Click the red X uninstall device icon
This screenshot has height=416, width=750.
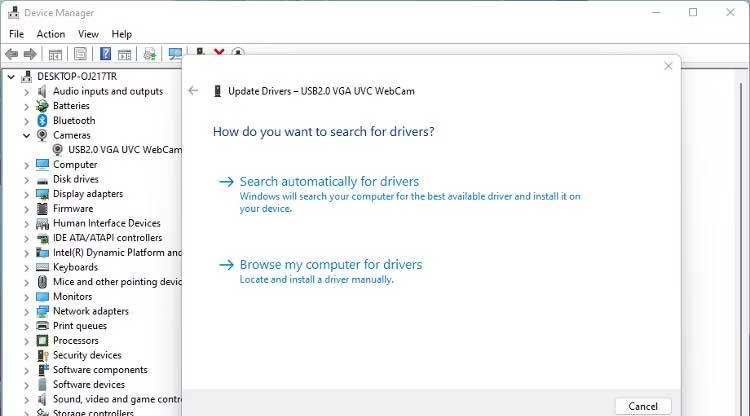point(219,51)
